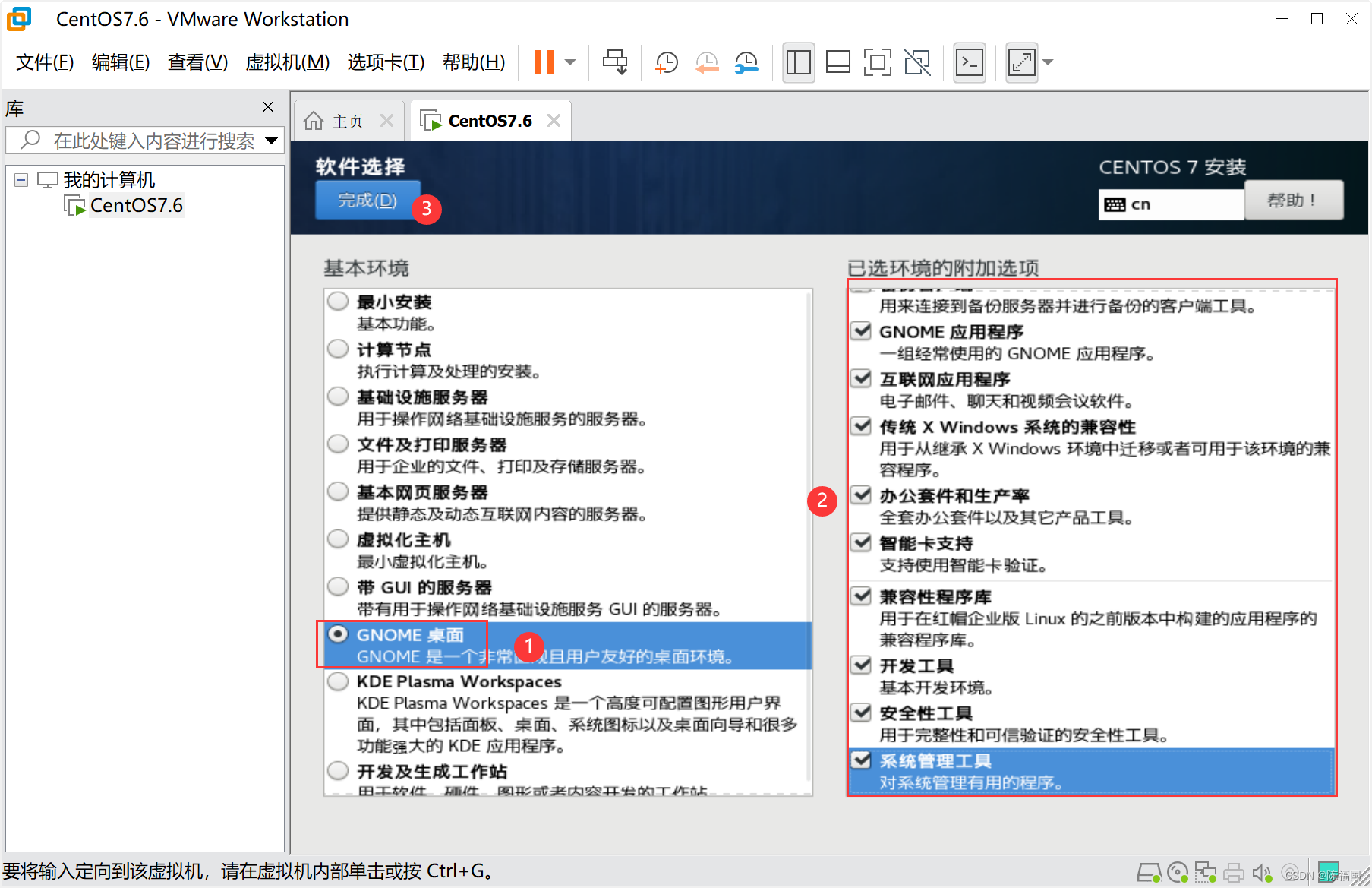Open the 选项卡(T) menu
This screenshot has width=1372, height=888.
click(386, 62)
